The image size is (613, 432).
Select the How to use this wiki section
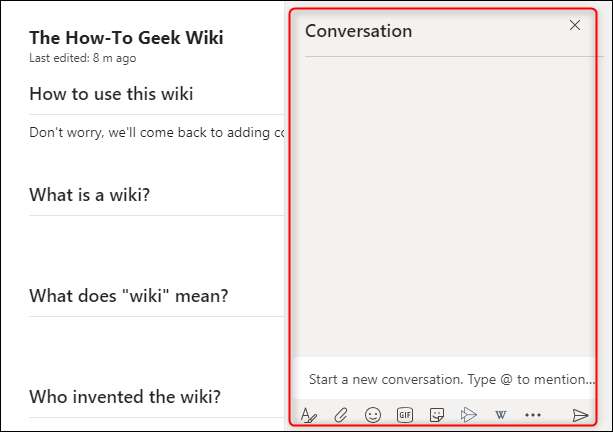click(x=111, y=94)
